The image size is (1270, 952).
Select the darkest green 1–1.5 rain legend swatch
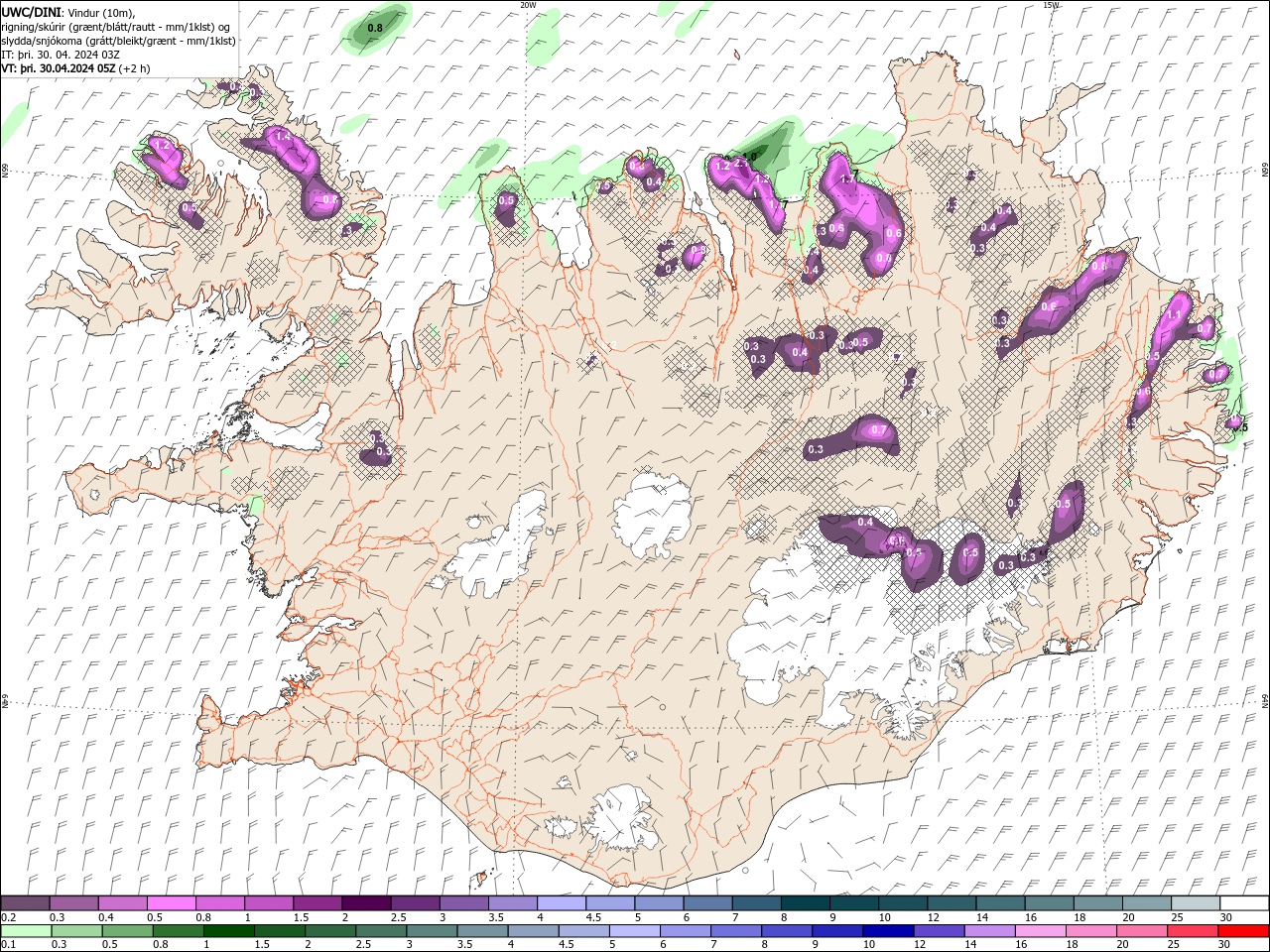click(x=229, y=930)
